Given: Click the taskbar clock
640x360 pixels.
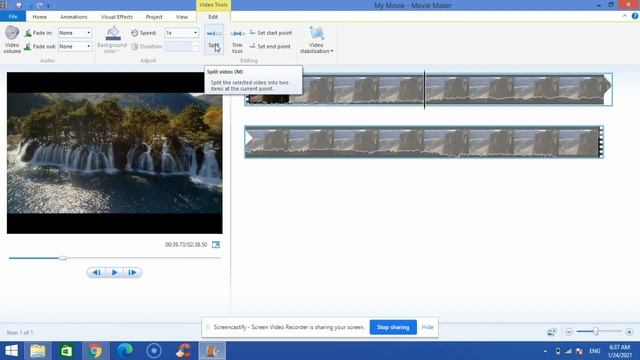Looking at the screenshot, I should (x=620, y=351).
